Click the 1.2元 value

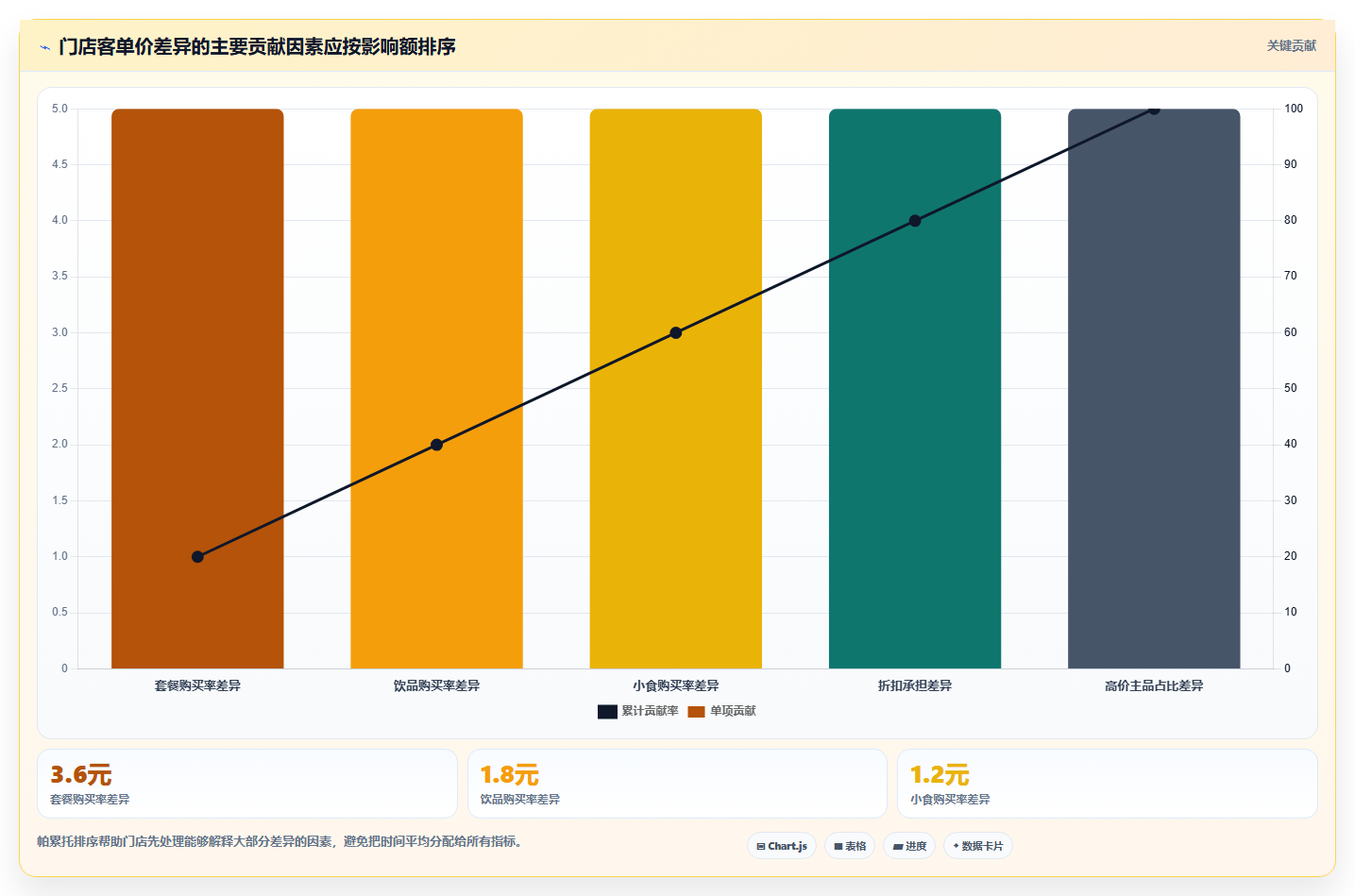(x=940, y=775)
